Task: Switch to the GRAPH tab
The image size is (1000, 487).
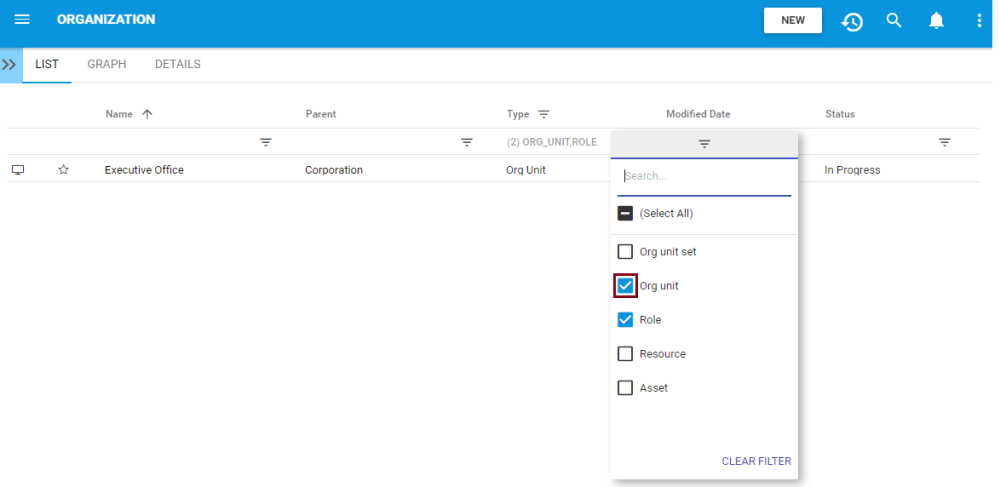Action: (x=107, y=64)
